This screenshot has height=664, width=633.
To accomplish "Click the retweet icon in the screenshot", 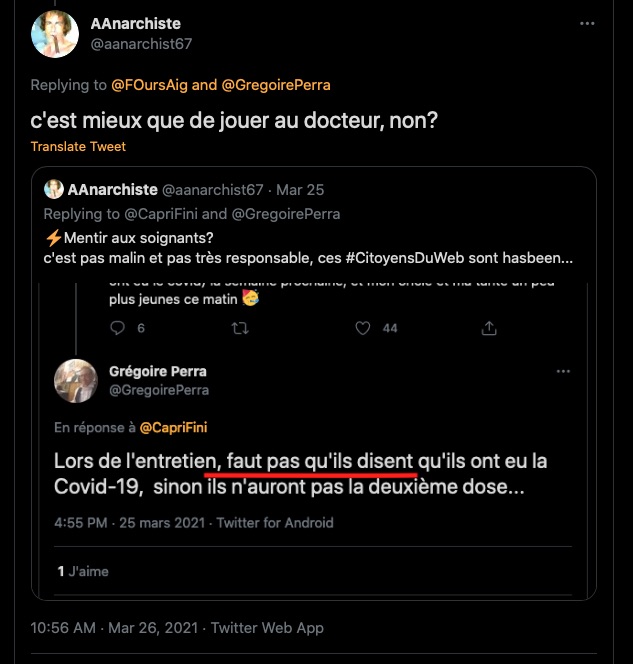I will coord(241,328).
